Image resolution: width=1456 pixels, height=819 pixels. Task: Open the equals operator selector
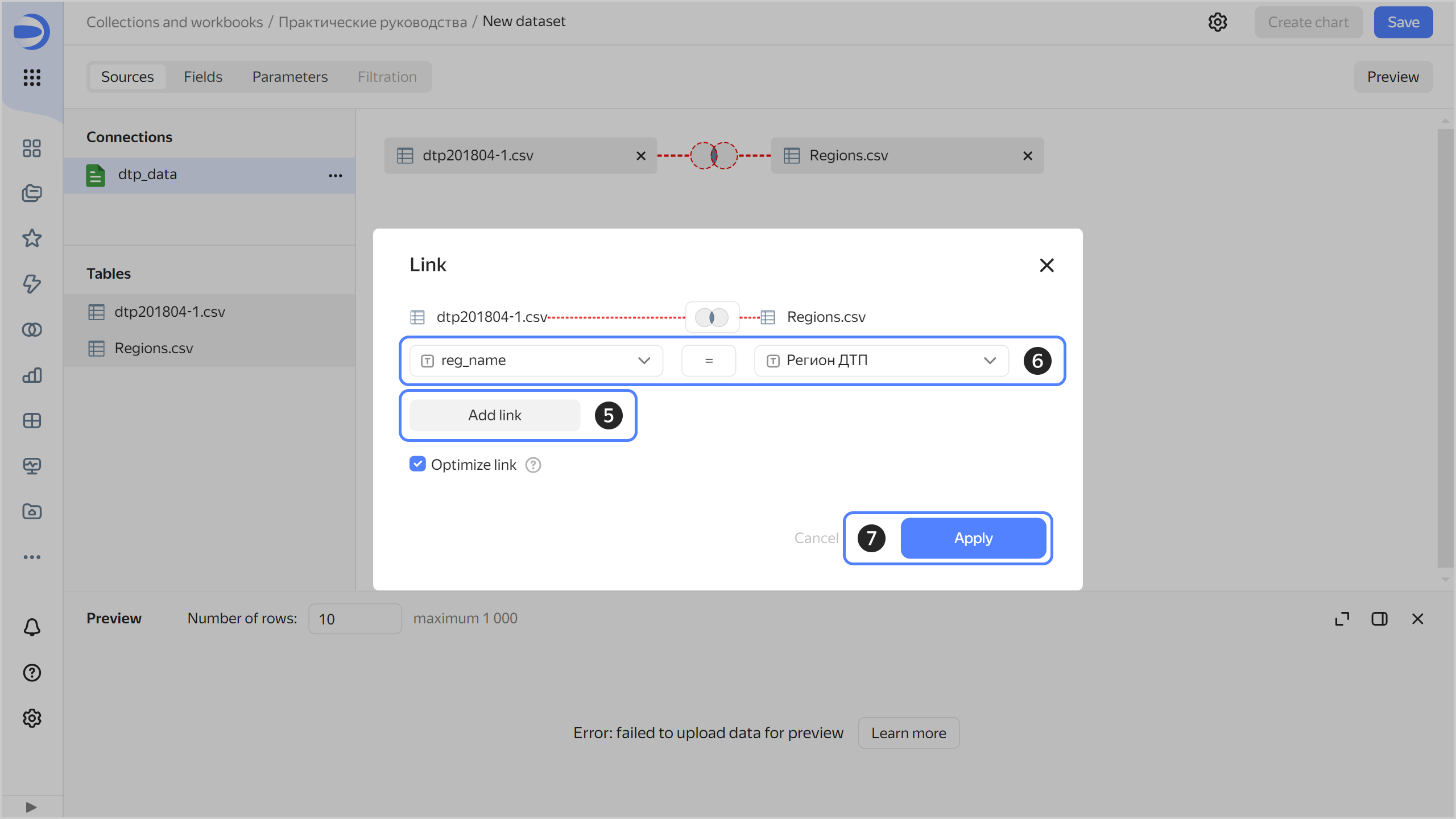(x=709, y=361)
